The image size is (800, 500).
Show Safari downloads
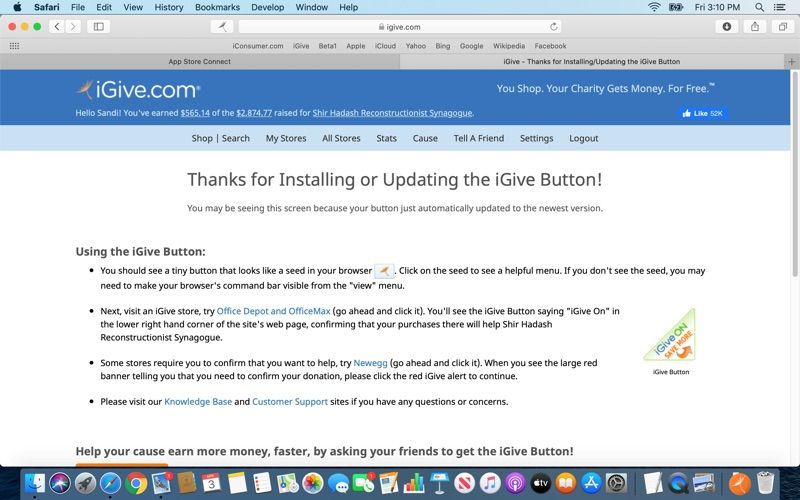point(727,27)
